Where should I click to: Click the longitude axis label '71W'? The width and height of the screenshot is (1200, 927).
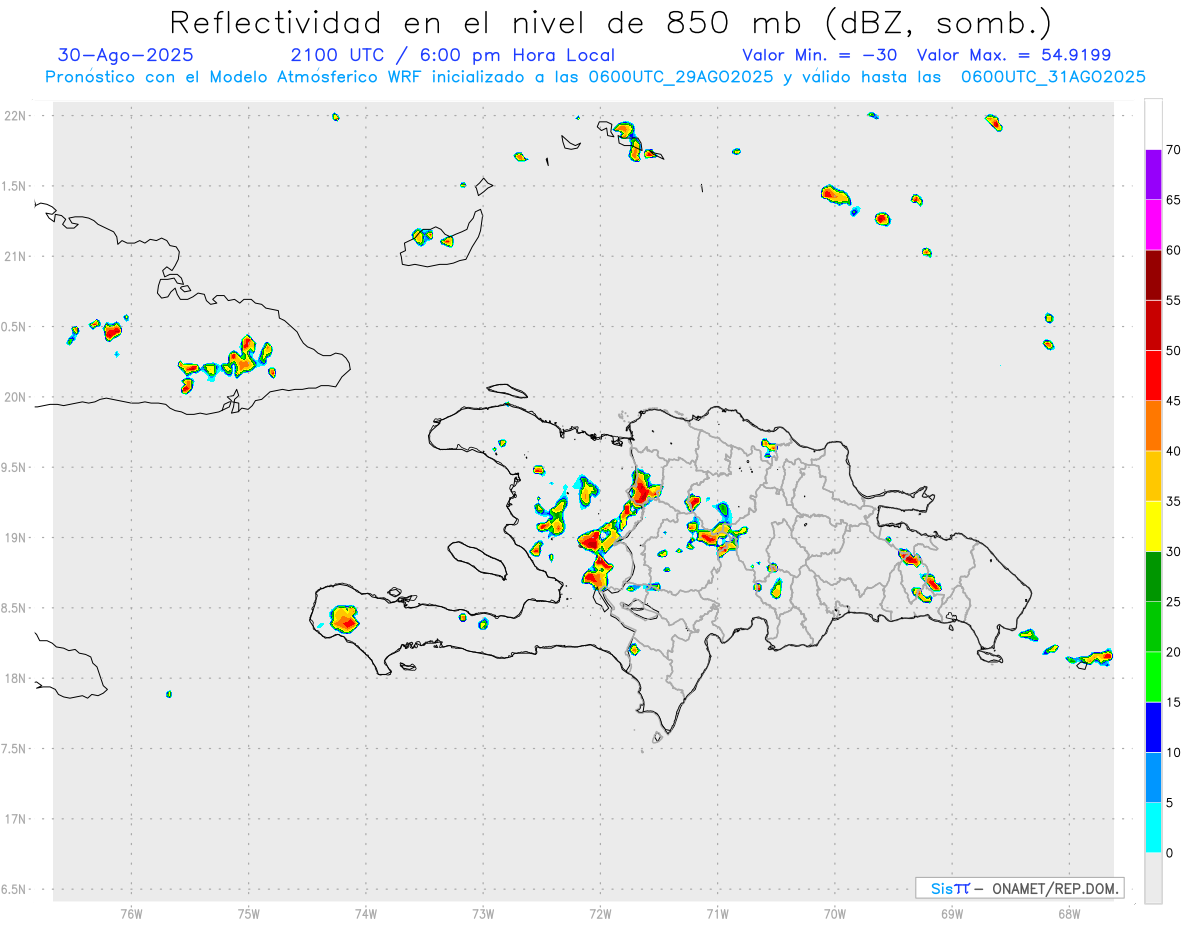click(x=718, y=914)
